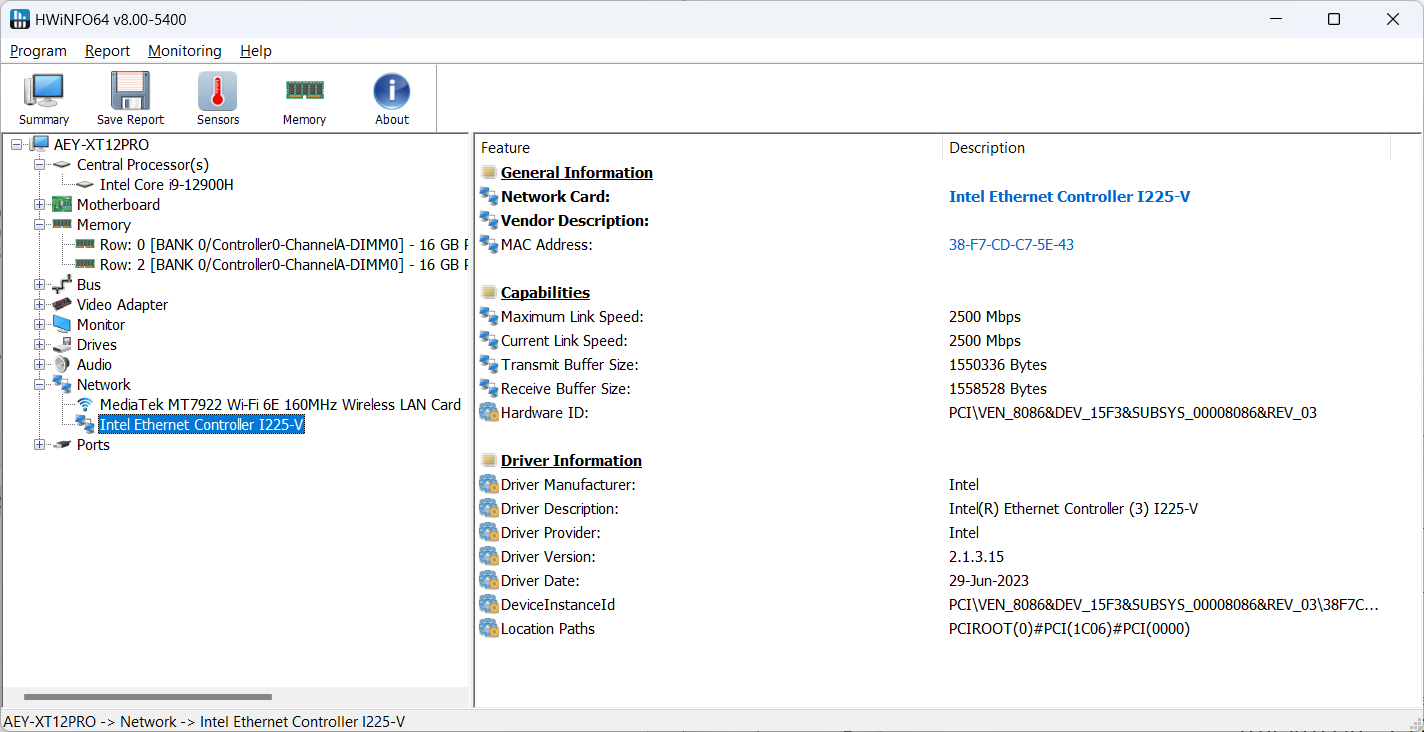Open the Sensors thermometer icon
The image size is (1424, 732).
(218, 91)
